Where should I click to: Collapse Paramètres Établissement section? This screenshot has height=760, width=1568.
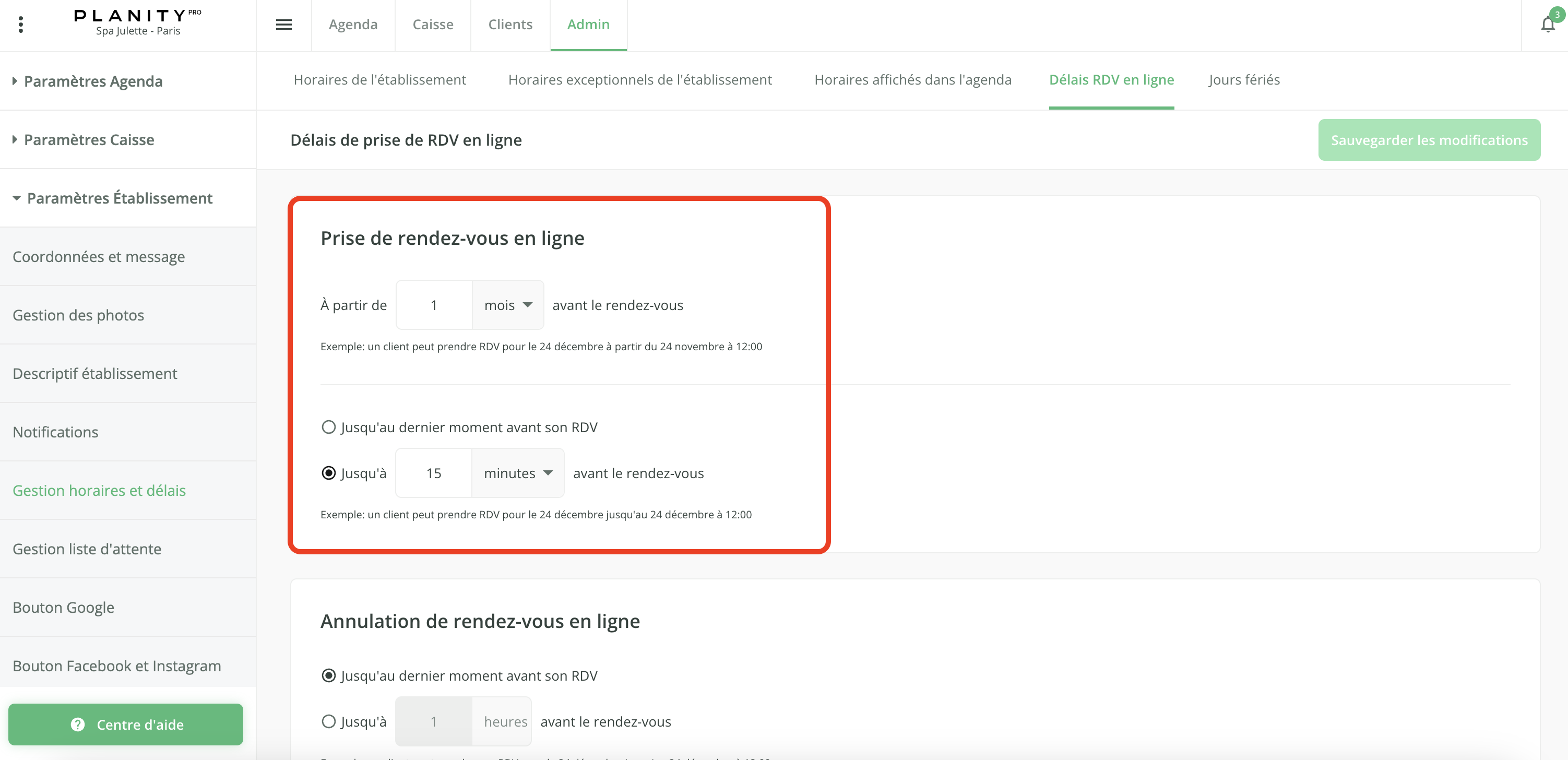coord(120,198)
